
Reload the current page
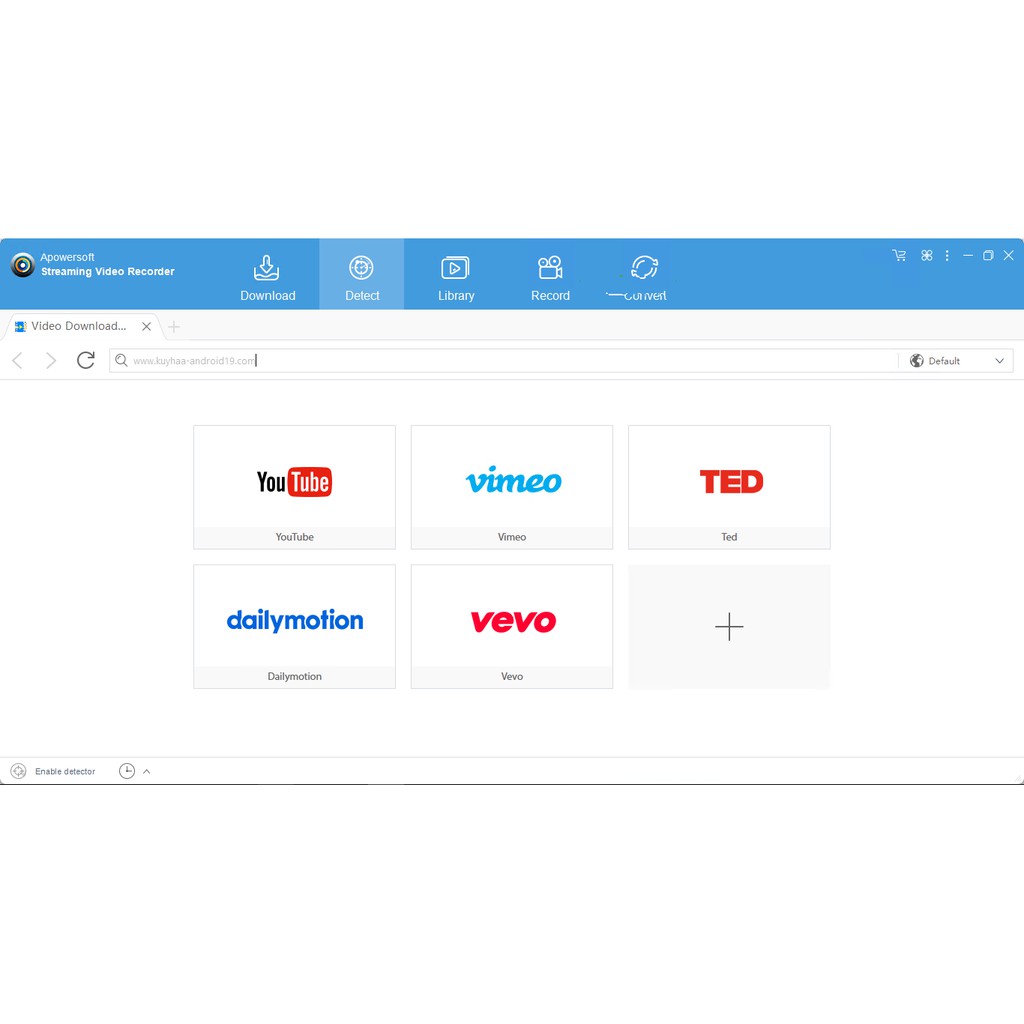click(86, 360)
